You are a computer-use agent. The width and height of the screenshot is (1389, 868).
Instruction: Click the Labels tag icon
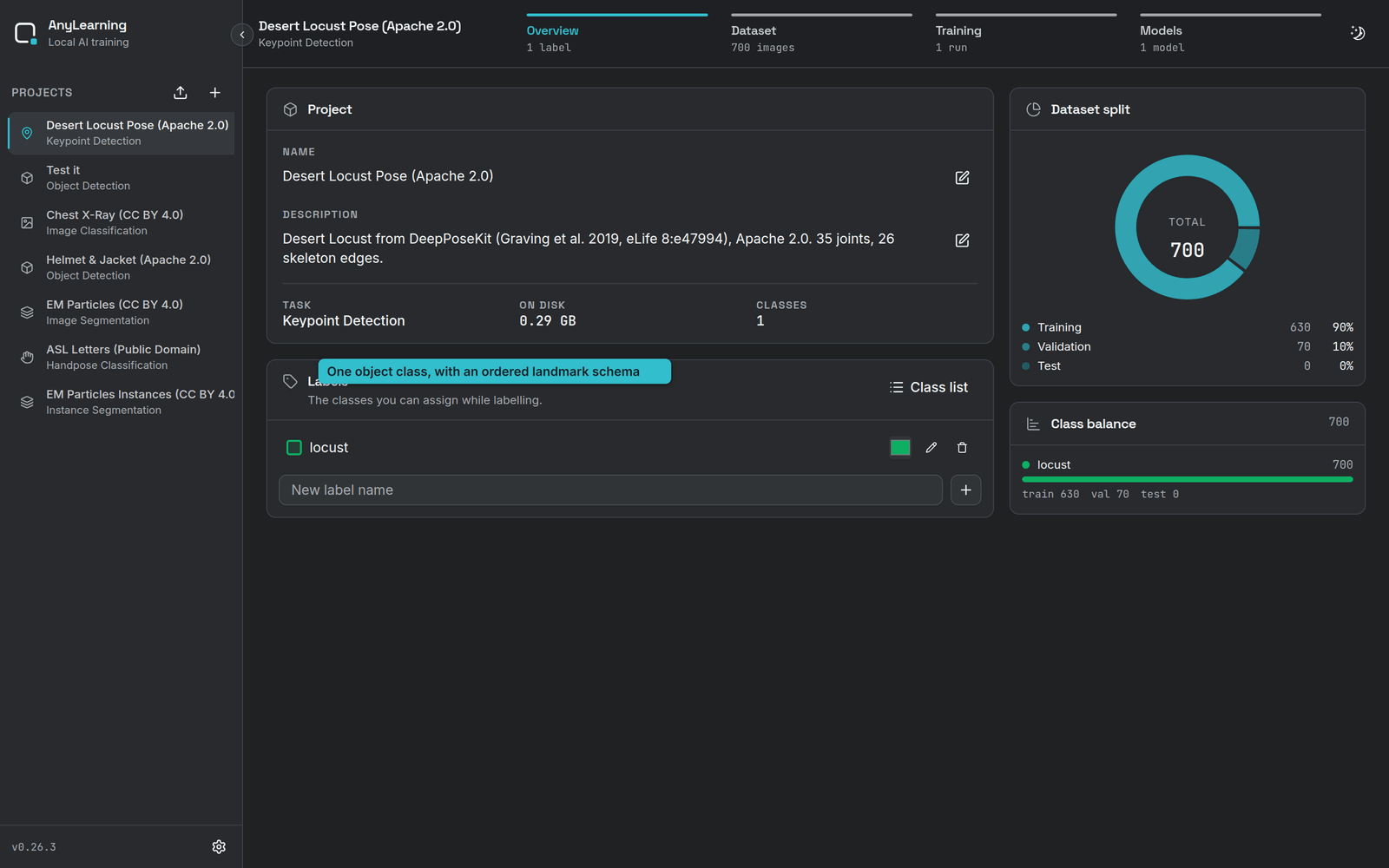pos(291,381)
